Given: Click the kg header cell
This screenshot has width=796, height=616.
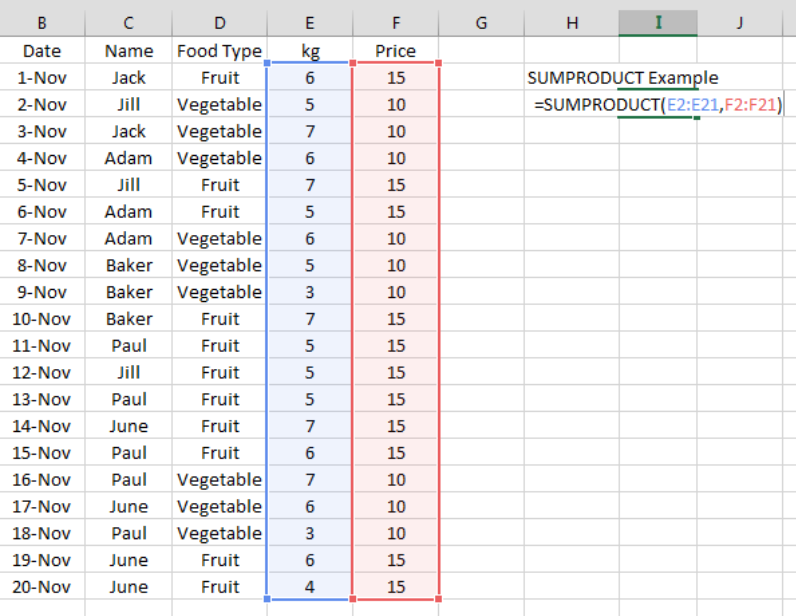Looking at the screenshot, I should pos(309,51).
